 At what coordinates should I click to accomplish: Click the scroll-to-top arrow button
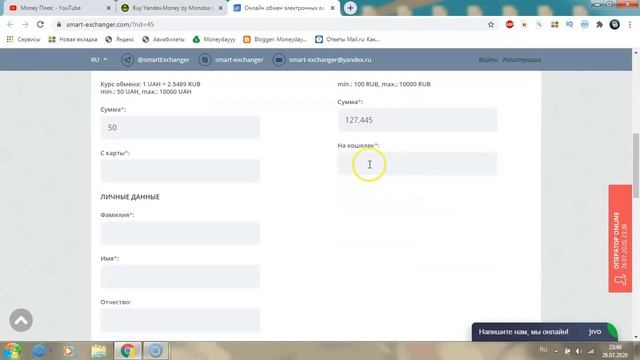[21, 320]
